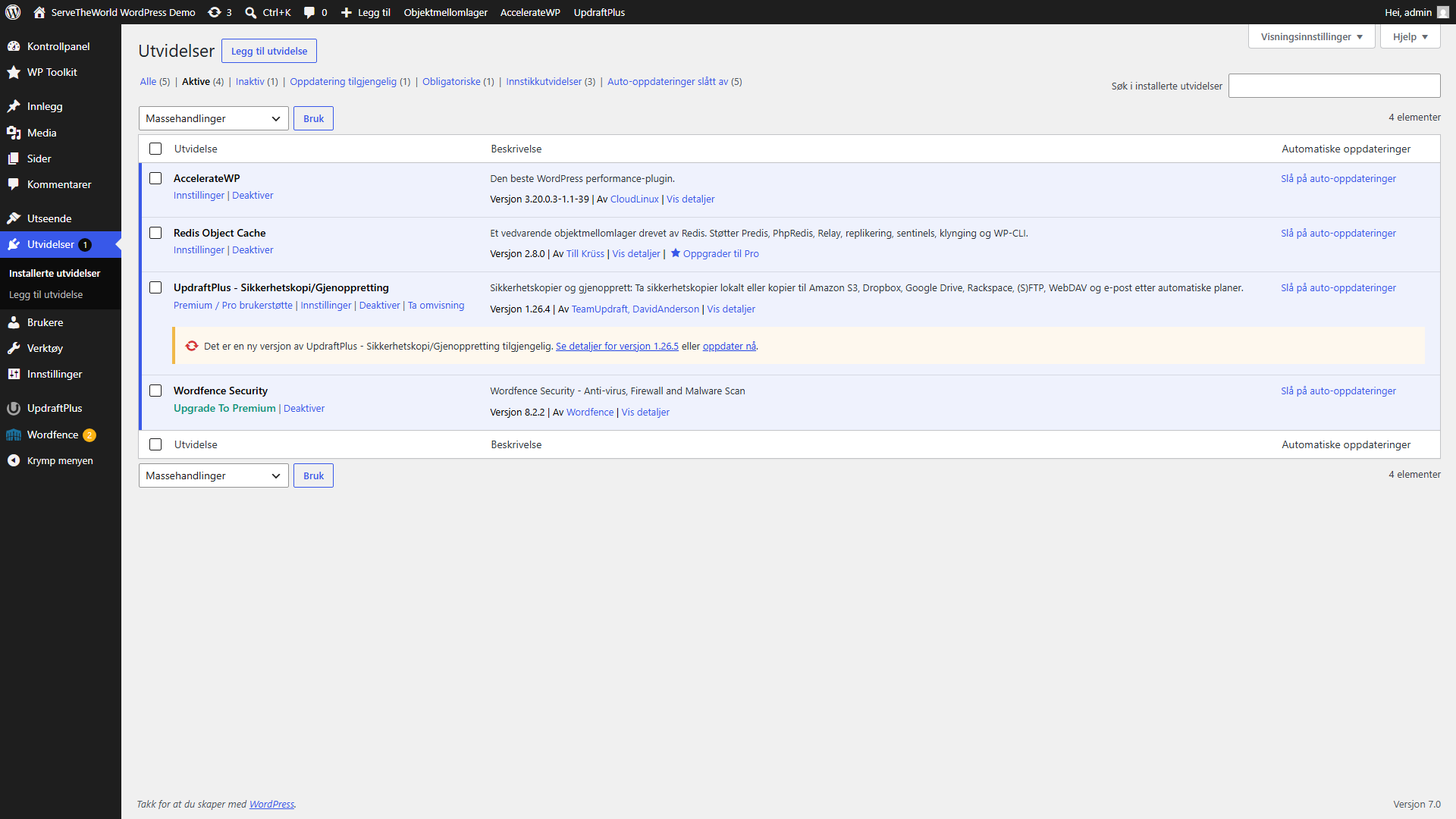Click the admin avatar icon
1456x819 pixels.
click(x=1443, y=12)
